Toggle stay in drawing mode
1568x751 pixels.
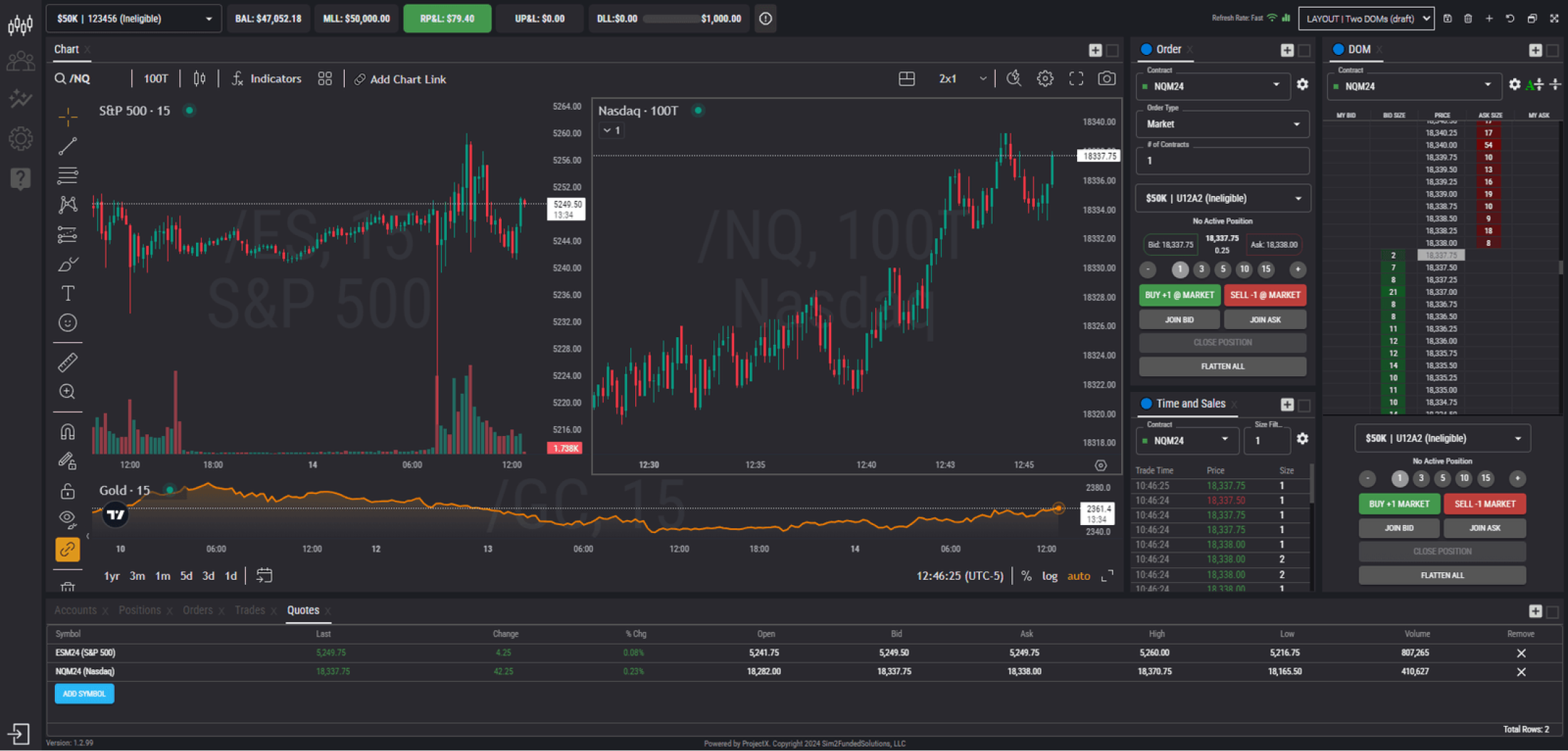coord(68,461)
